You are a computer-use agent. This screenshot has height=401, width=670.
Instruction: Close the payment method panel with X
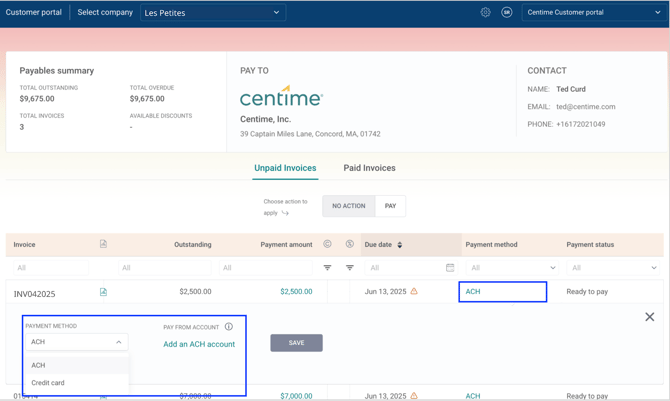[x=649, y=317]
